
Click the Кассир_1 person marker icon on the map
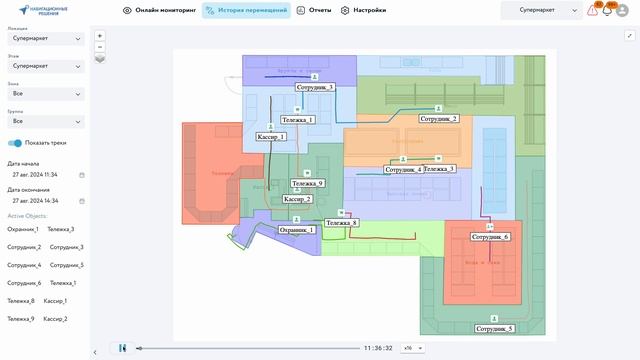click(270, 127)
